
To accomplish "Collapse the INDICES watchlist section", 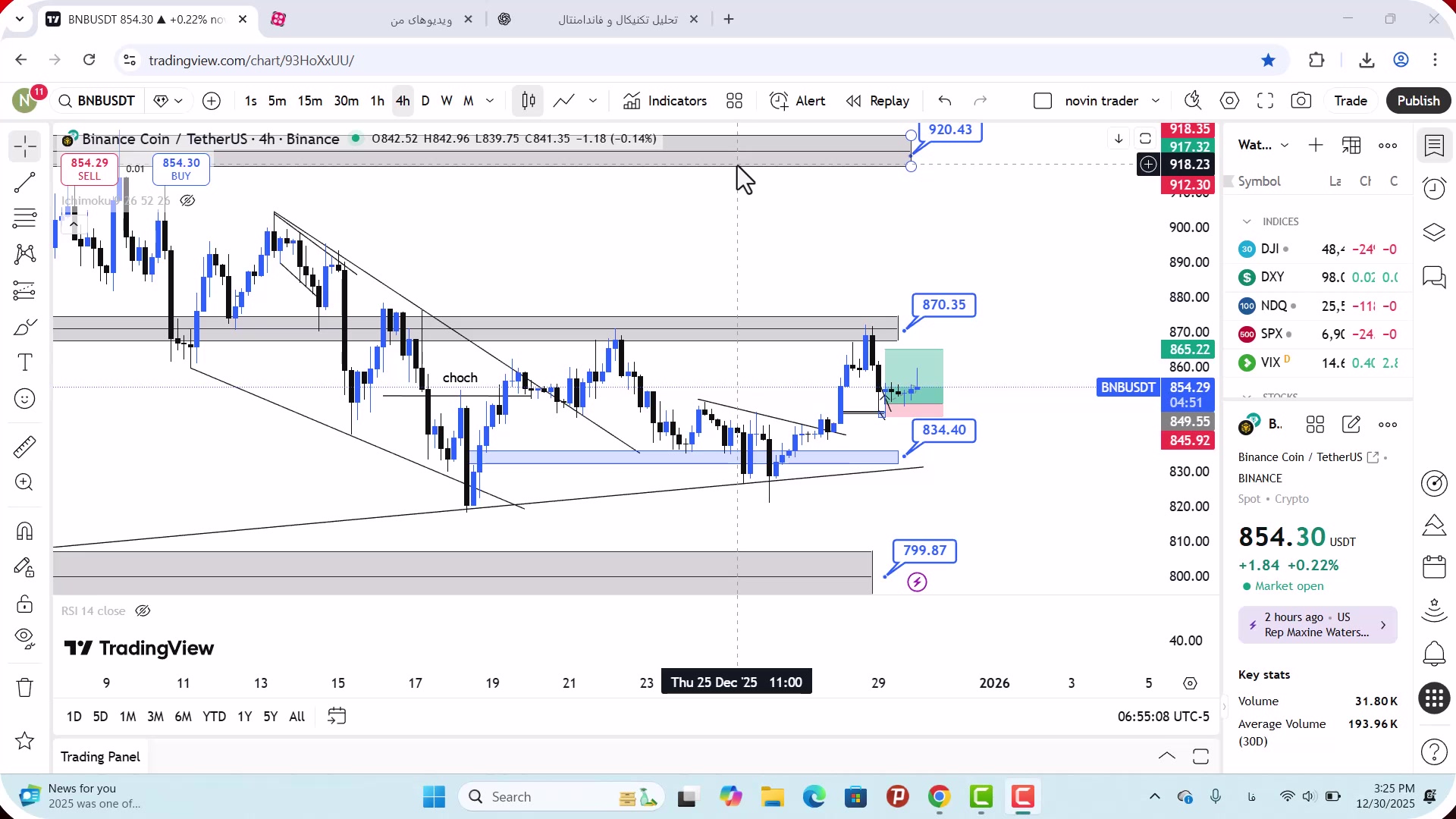I will (x=1247, y=221).
